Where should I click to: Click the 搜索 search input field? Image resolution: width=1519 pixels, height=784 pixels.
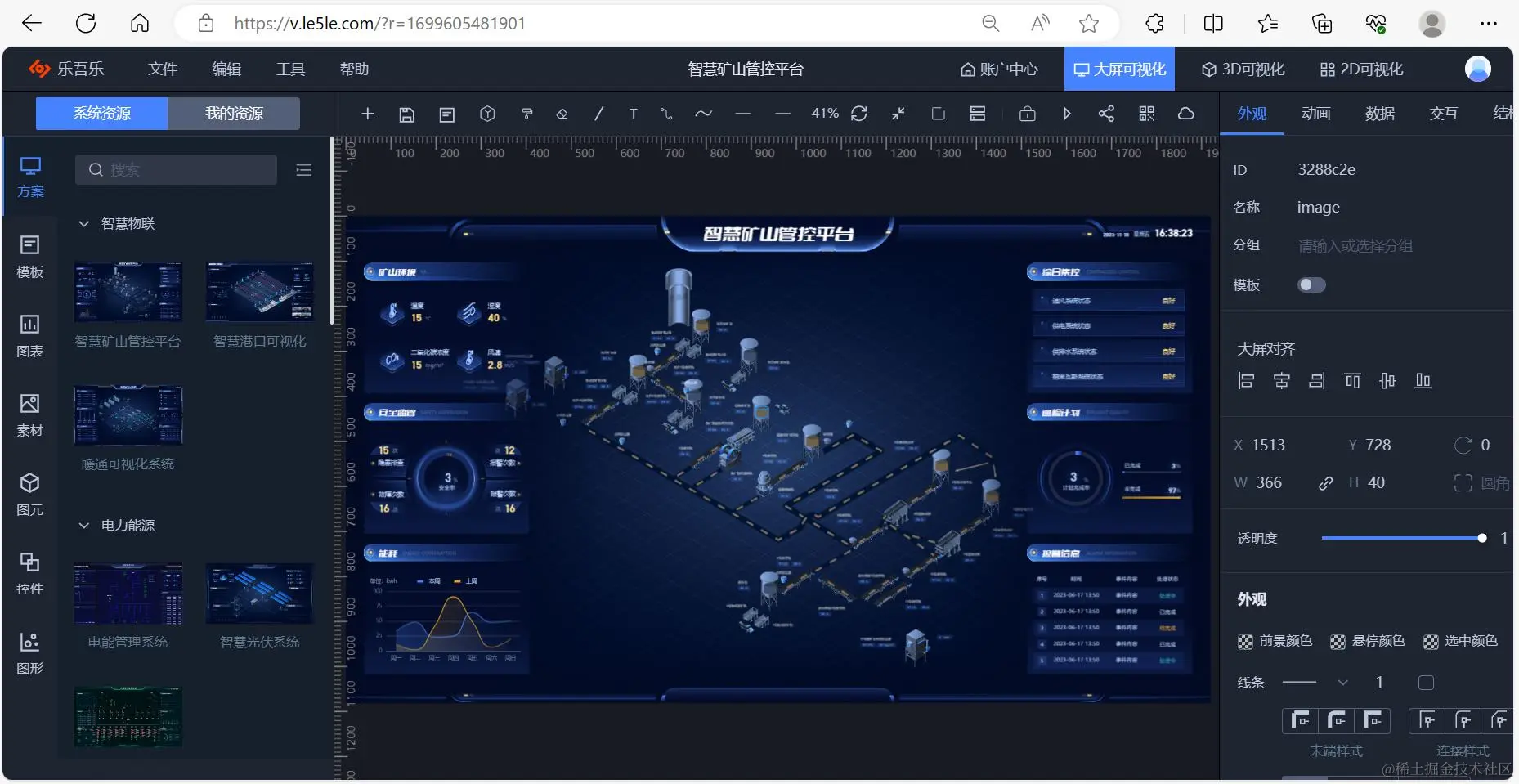pos(176,170)
